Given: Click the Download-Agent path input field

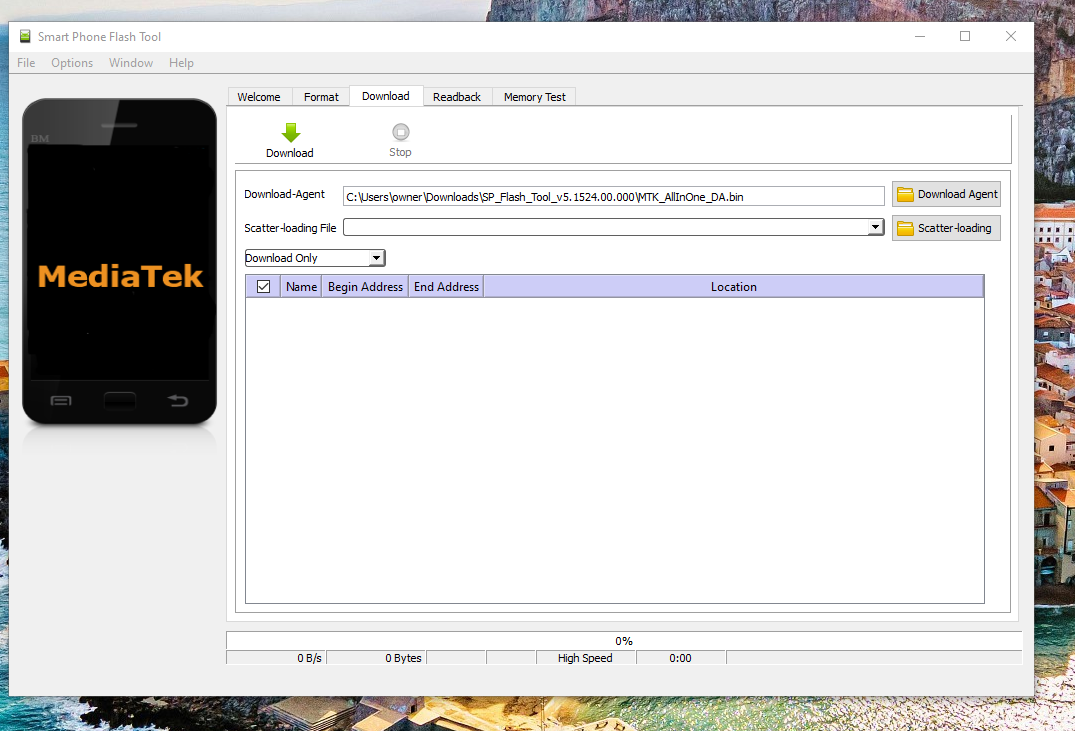Looking at the screenshot, I should tap(614, 196).
